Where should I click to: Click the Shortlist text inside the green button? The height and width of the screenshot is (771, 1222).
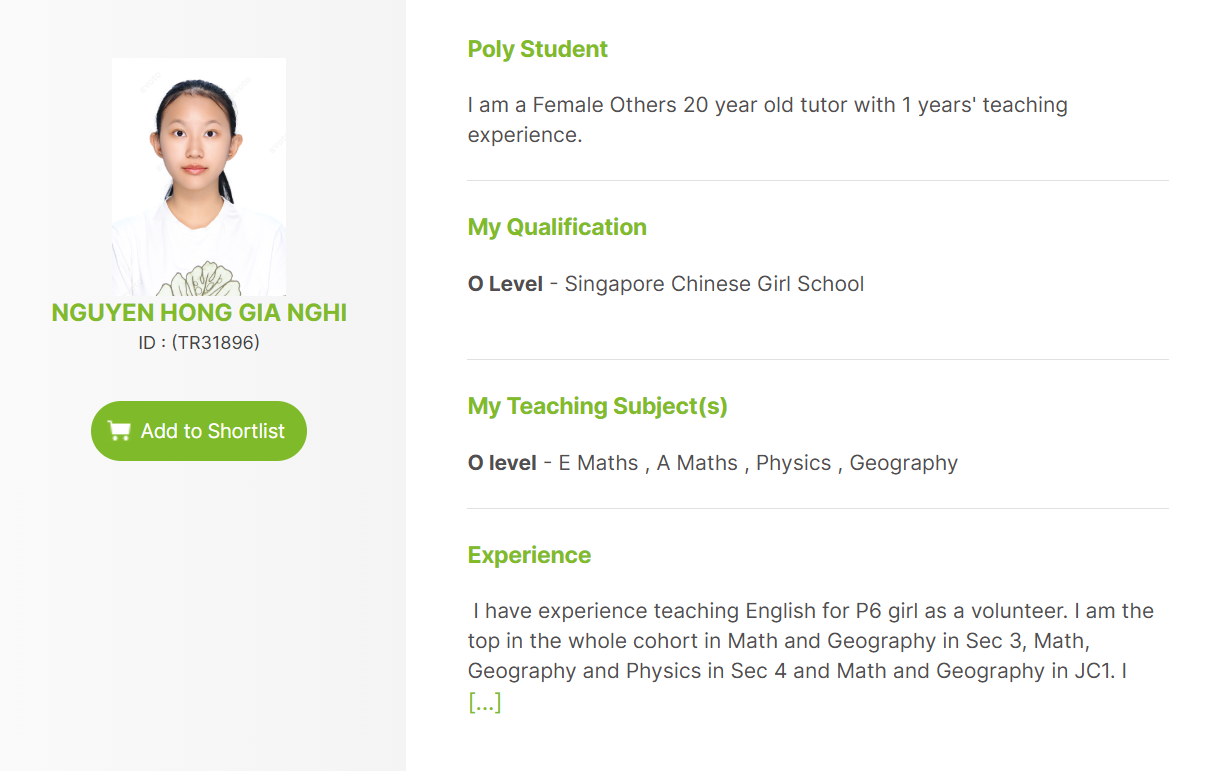(246, 431)
